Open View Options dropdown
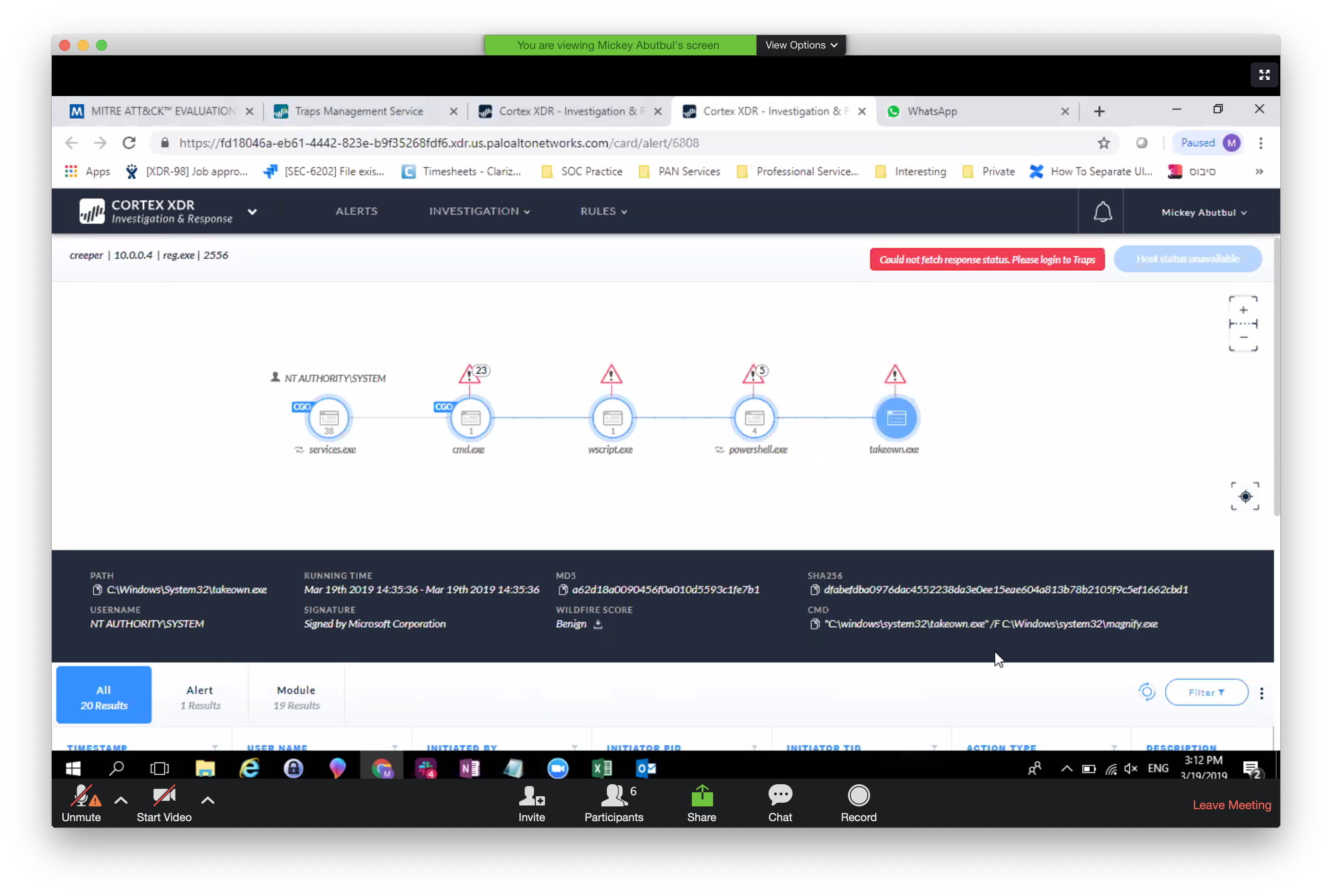This screenshot has width=1332, height=896. pos(800,45)
